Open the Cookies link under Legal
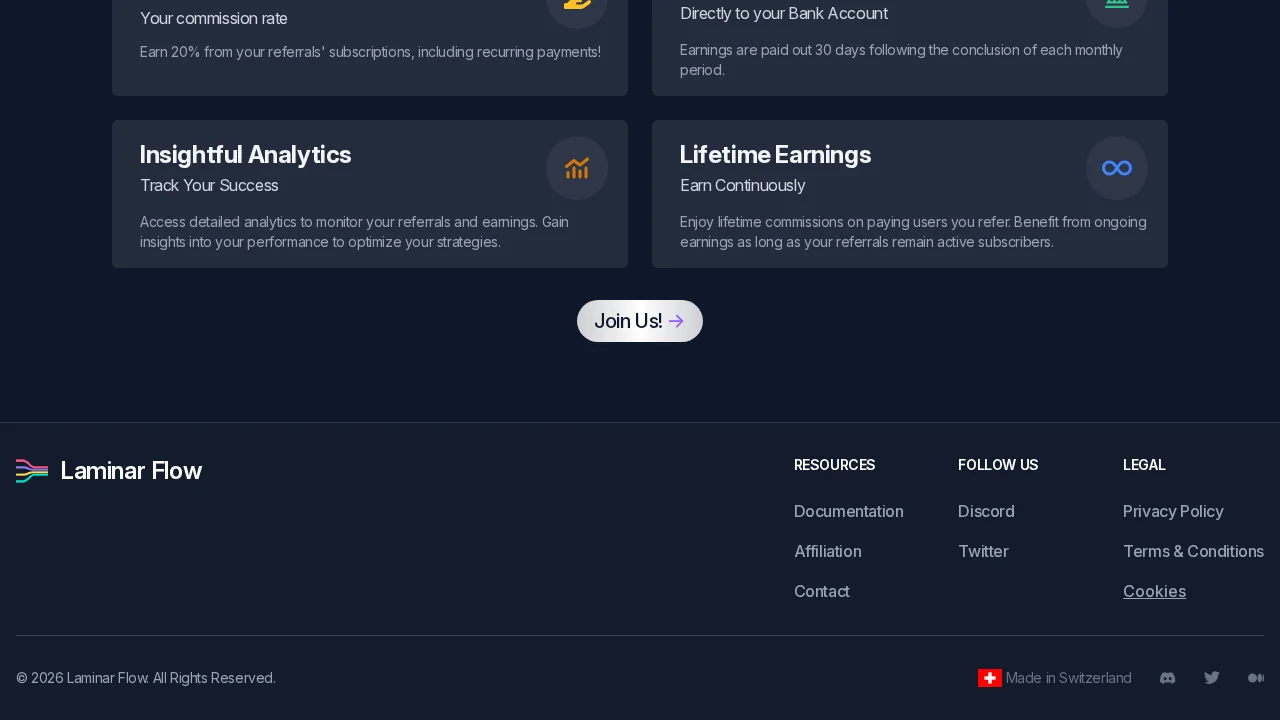 tap(1154, 591)
